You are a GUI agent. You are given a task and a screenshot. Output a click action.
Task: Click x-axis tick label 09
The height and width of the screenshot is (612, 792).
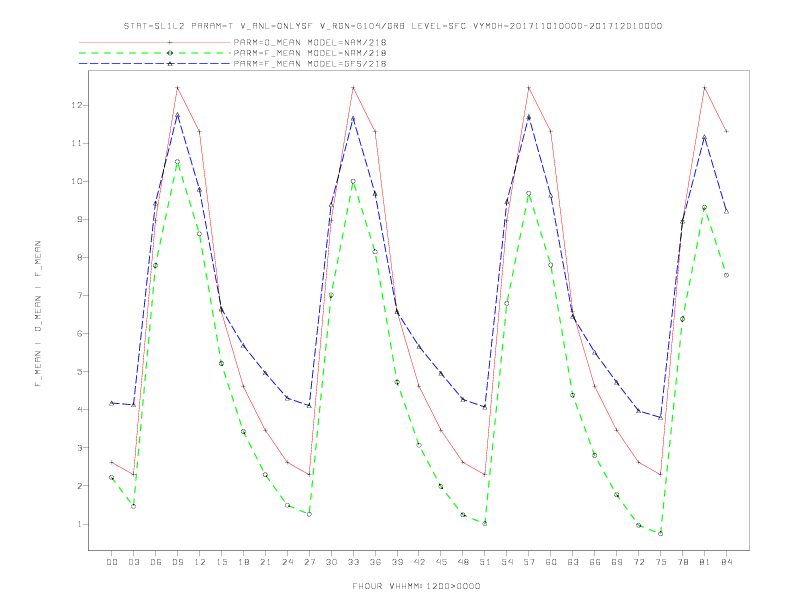(x=177, y=562)
